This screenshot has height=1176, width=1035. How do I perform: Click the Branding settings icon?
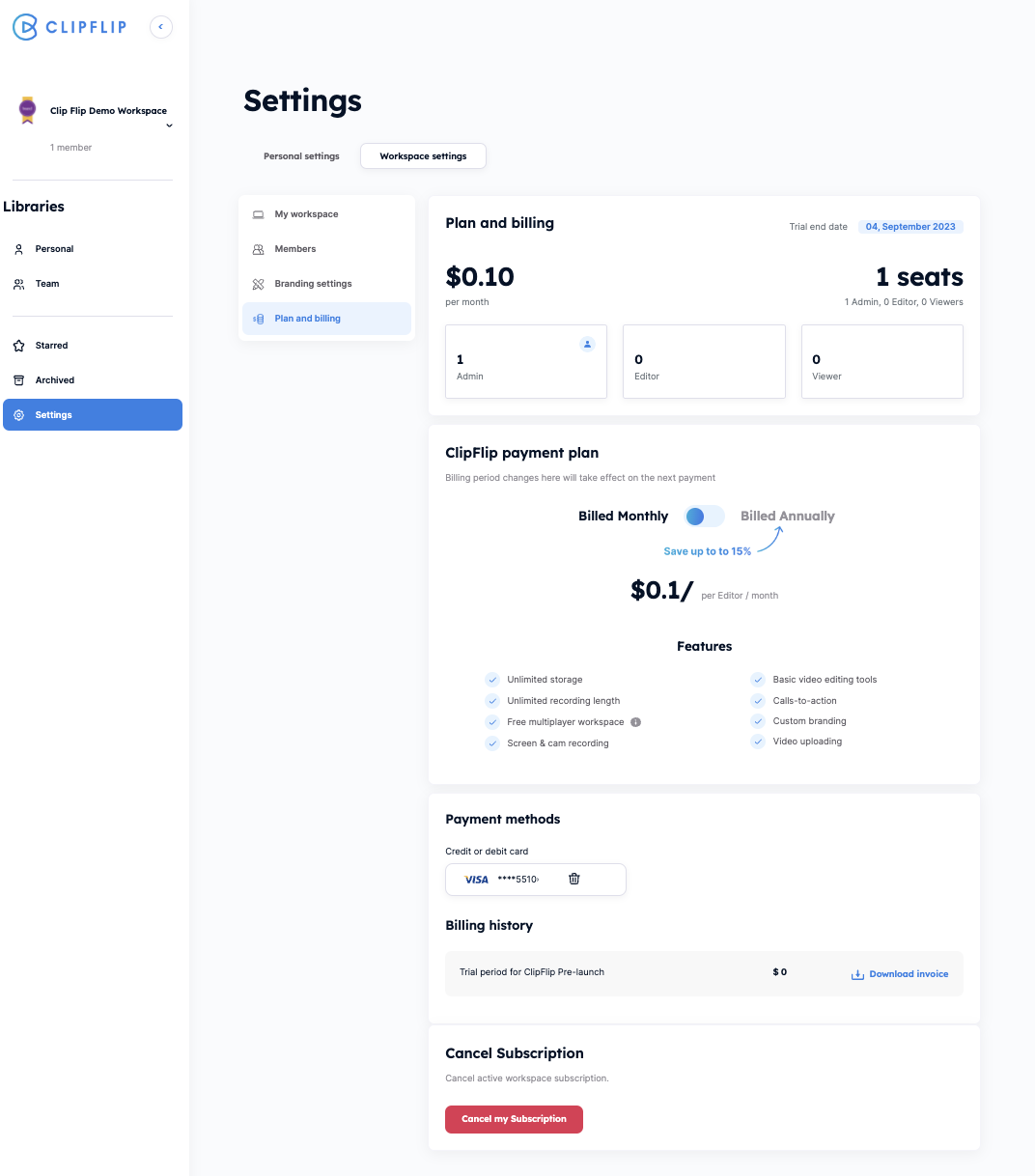tap(258, 284)
